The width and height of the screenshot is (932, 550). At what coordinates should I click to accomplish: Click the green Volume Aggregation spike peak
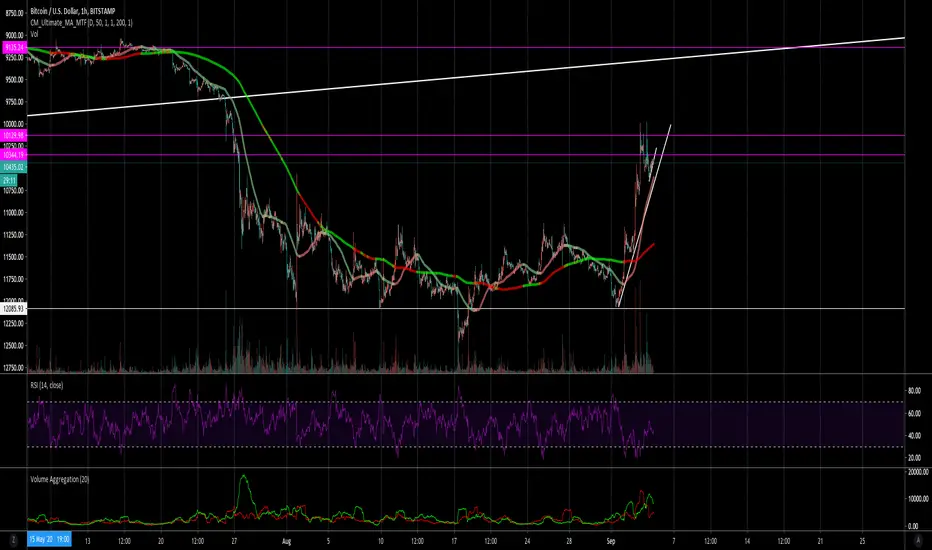point(244,476)
